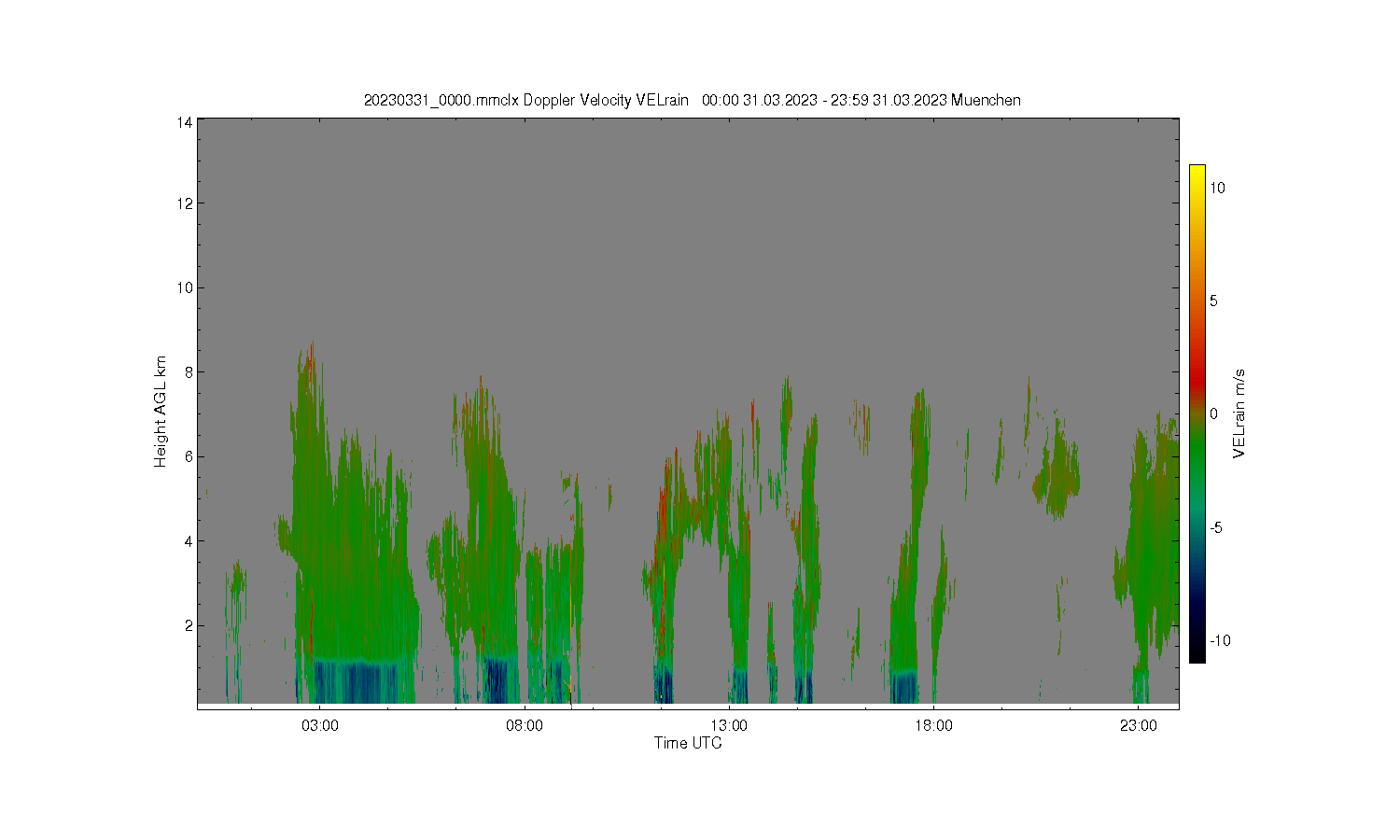
Task: Click the 13:00 time tick label
Action: (729, 726)
